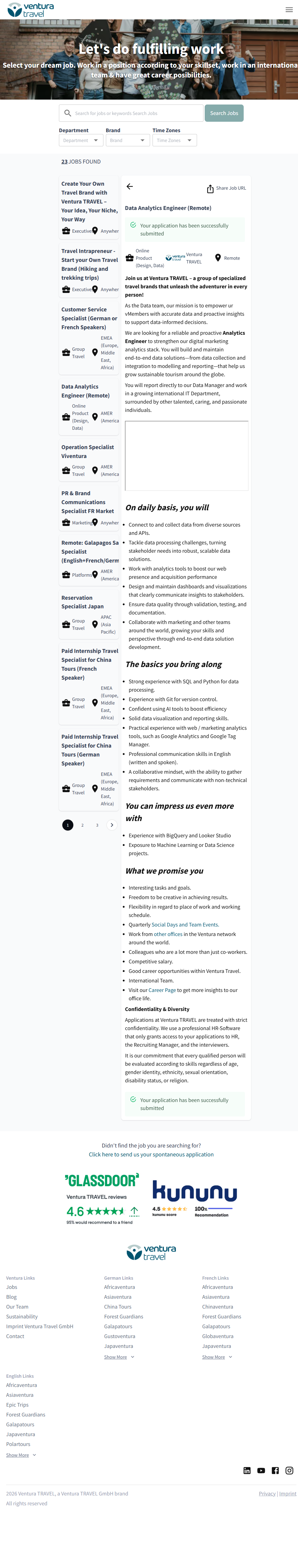
Task: Expand Show More under French Links
Action: click(216, 1357)
